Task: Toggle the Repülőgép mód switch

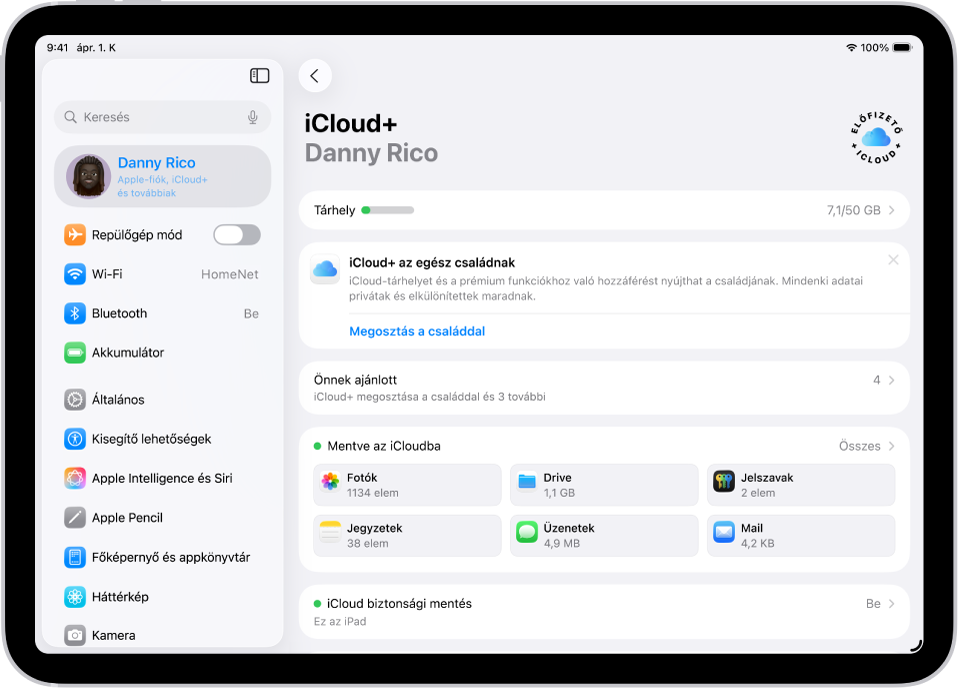Action: (237, 235)
